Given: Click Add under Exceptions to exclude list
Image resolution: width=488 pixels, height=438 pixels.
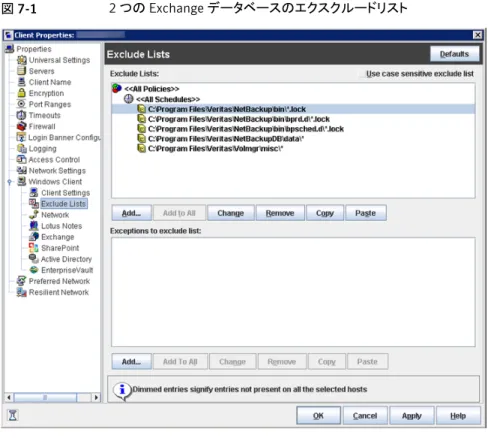Looking at the screenshot, I should pos(131,361).
